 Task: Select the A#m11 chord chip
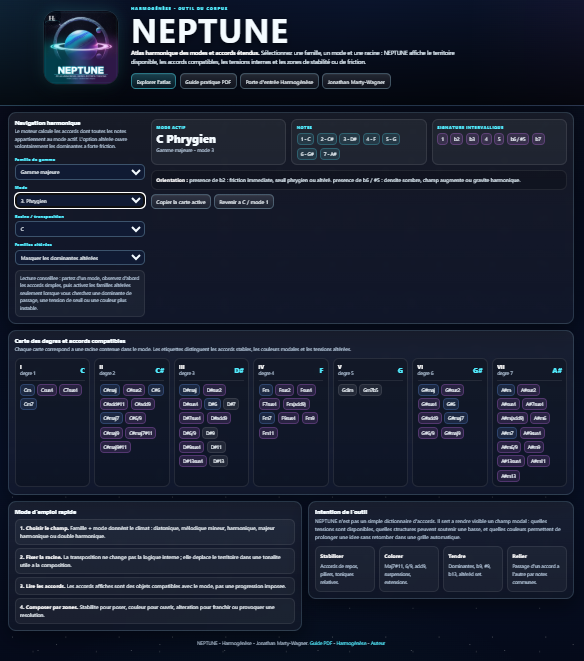538,461
